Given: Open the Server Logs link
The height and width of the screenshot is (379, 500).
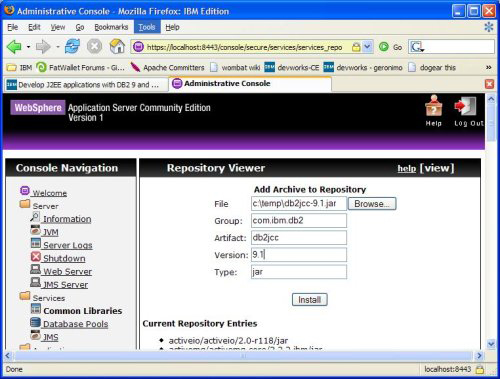Looking at the screenshot, I should [x=68, y=245].
